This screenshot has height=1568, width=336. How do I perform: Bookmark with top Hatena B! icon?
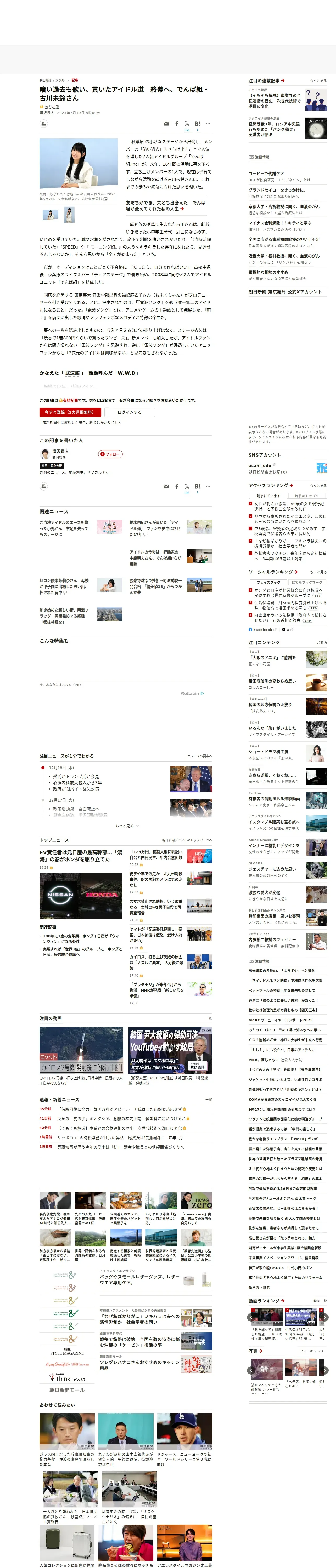198,124
